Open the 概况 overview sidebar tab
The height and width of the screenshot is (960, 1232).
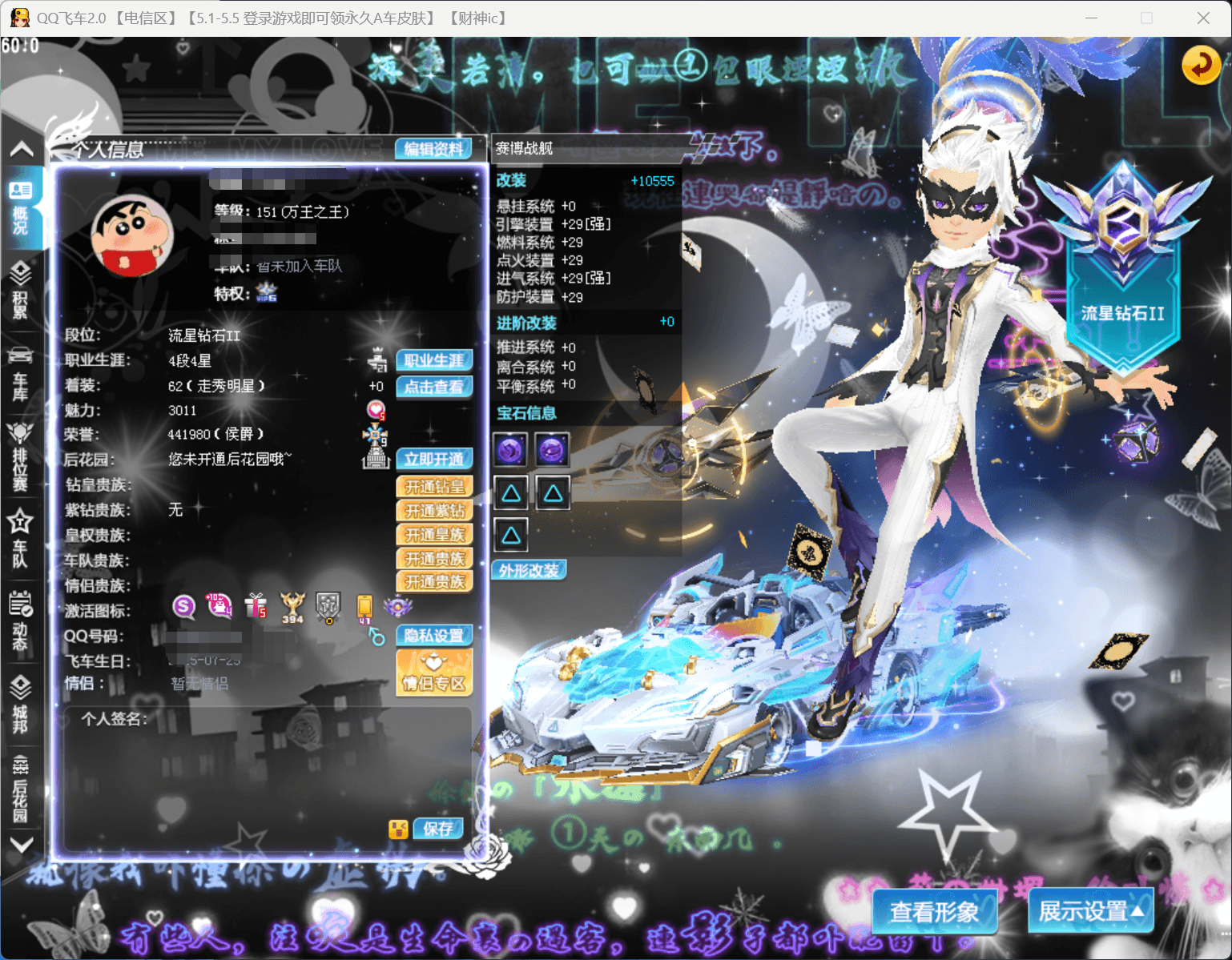(x=20, y=207)
